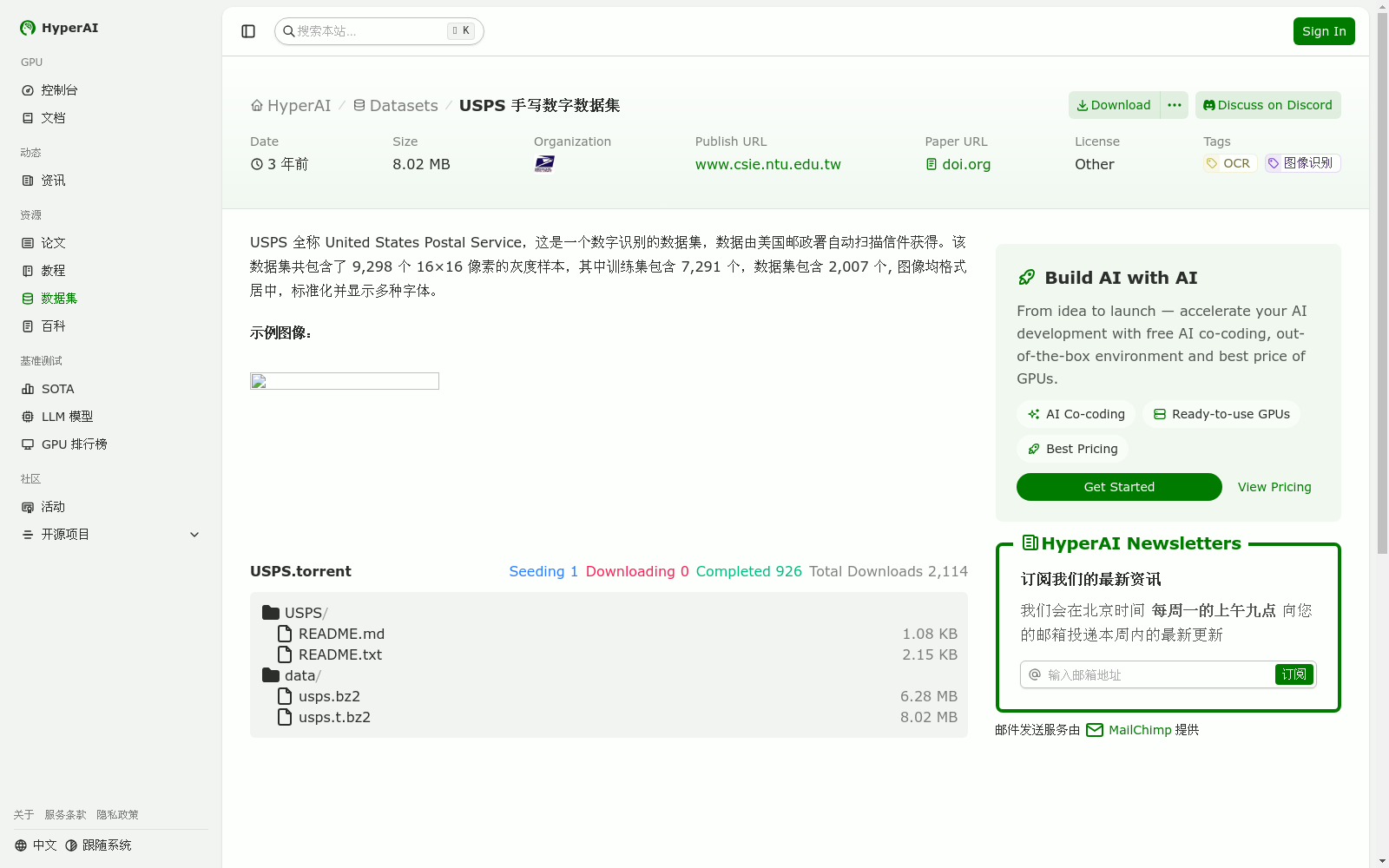
Task: Click the Sign In button
Action: click(x=1324, y=31)
